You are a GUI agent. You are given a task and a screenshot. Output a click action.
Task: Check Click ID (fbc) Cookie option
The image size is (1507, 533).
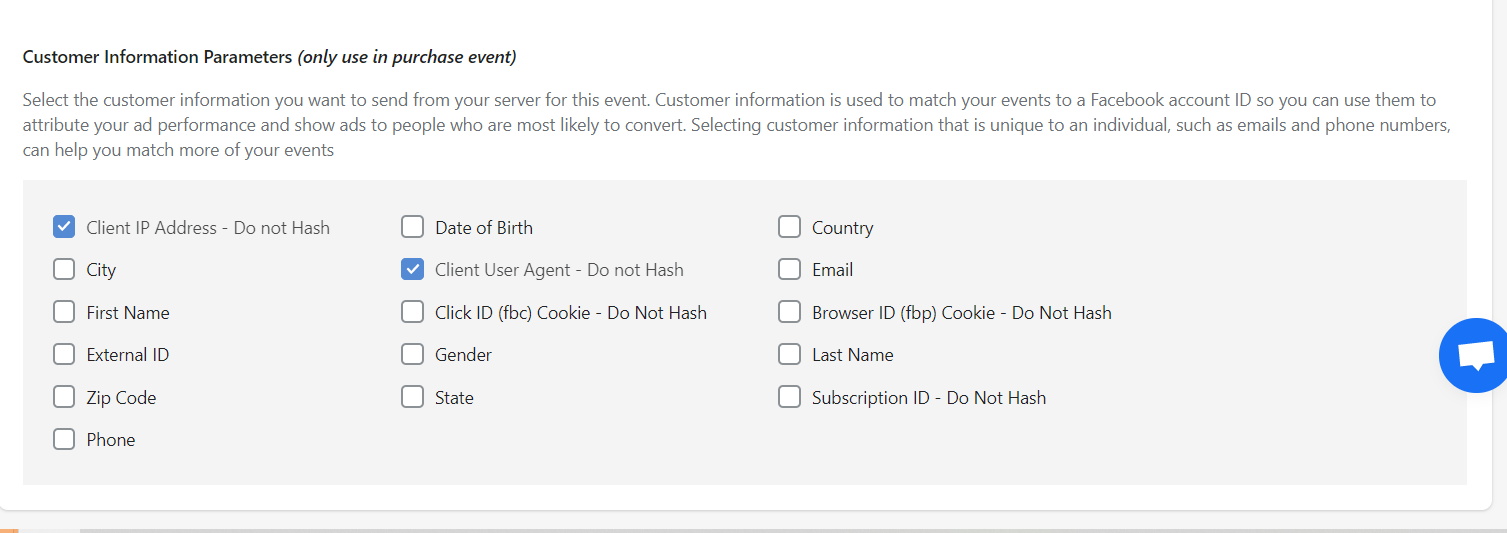(412, 312)
